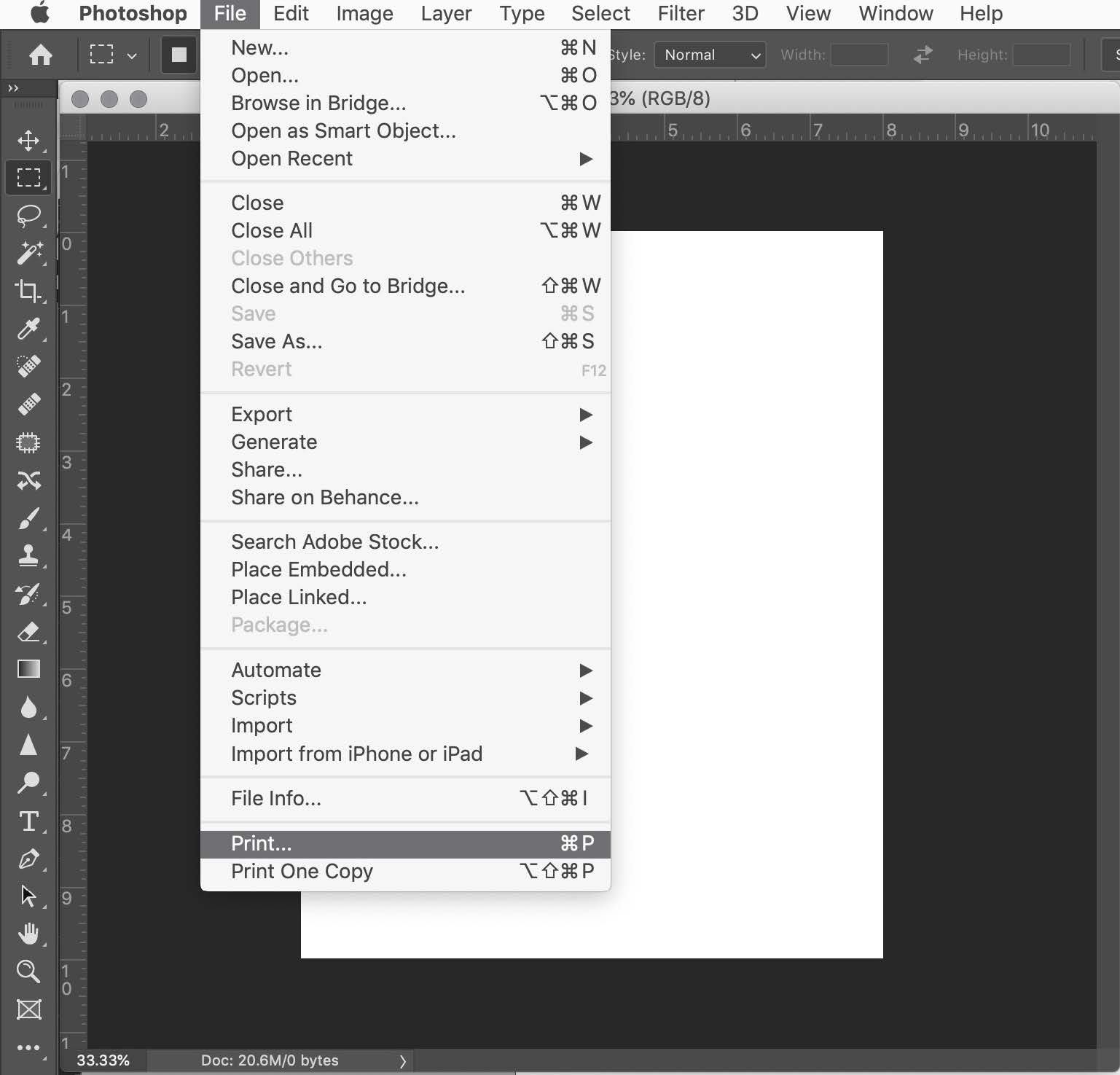Select the Hand tool
Viewport: 1120px width, 1075px height.
[x=28, y=934]
